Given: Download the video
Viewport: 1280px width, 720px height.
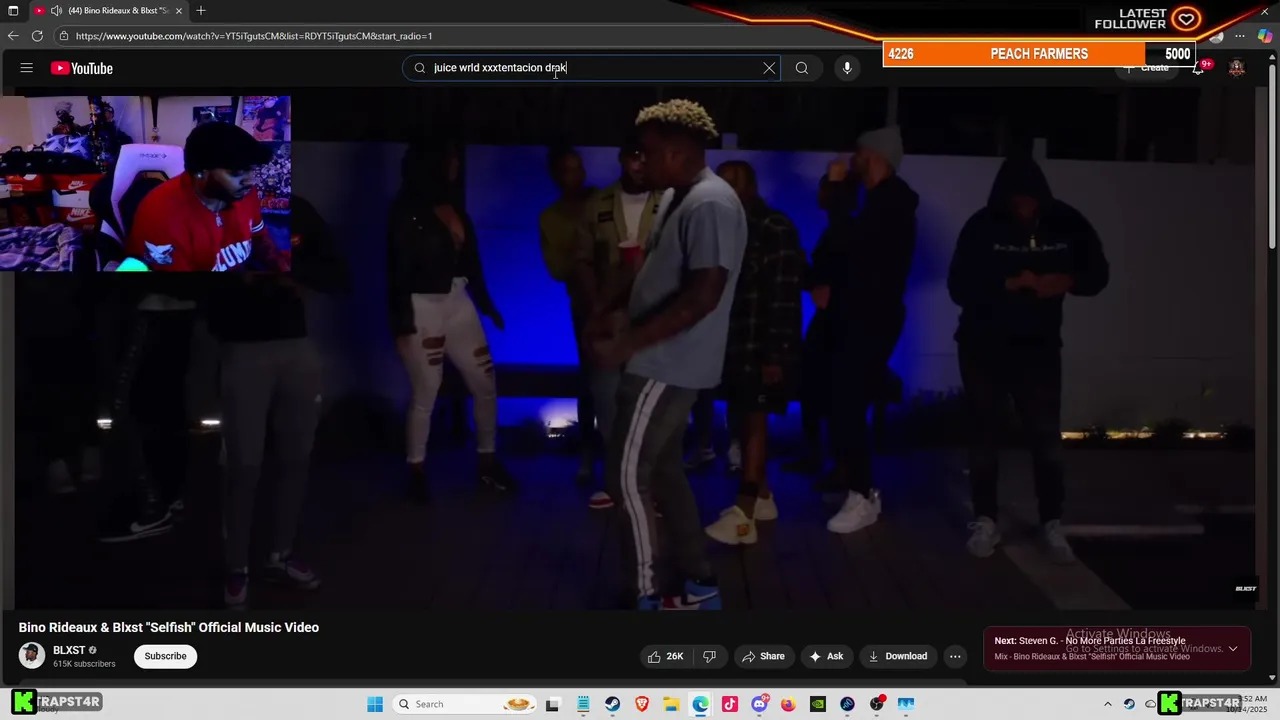Looking at the screenshot, I should (897, 656).
